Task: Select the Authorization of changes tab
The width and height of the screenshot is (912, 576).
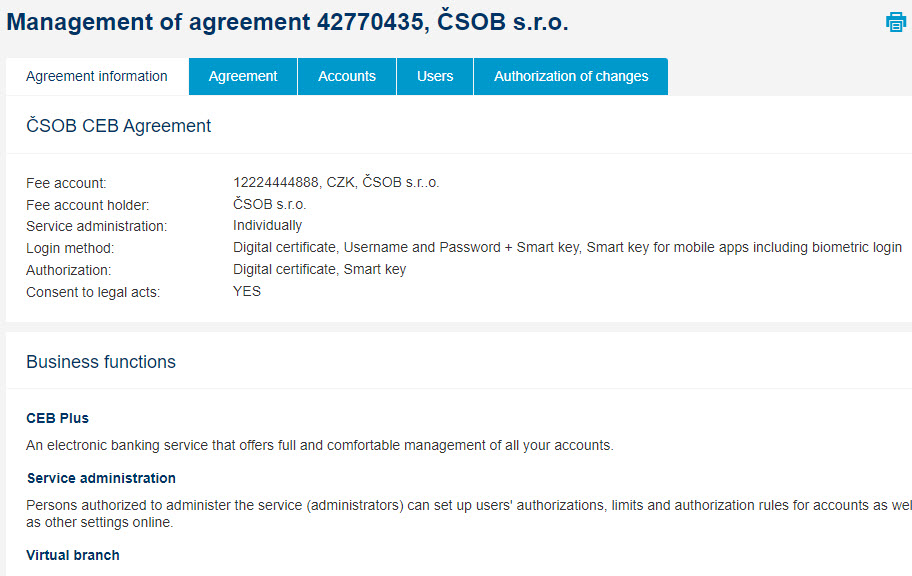Action: tap(571, 76)
